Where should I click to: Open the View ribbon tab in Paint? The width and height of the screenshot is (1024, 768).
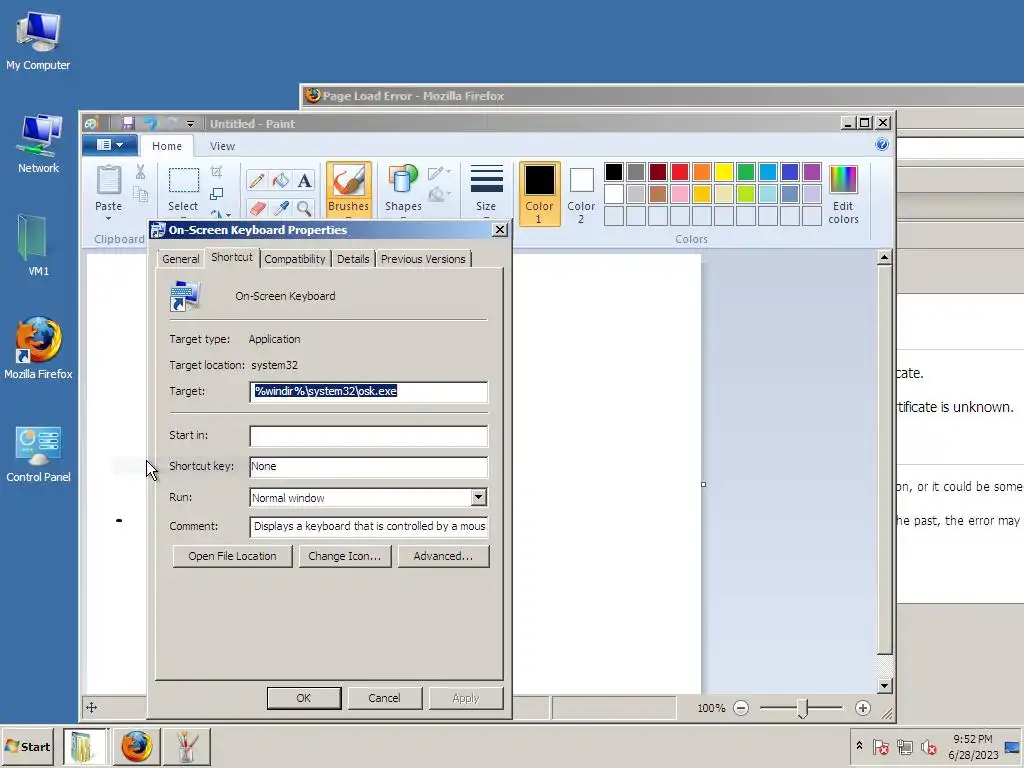222,146
